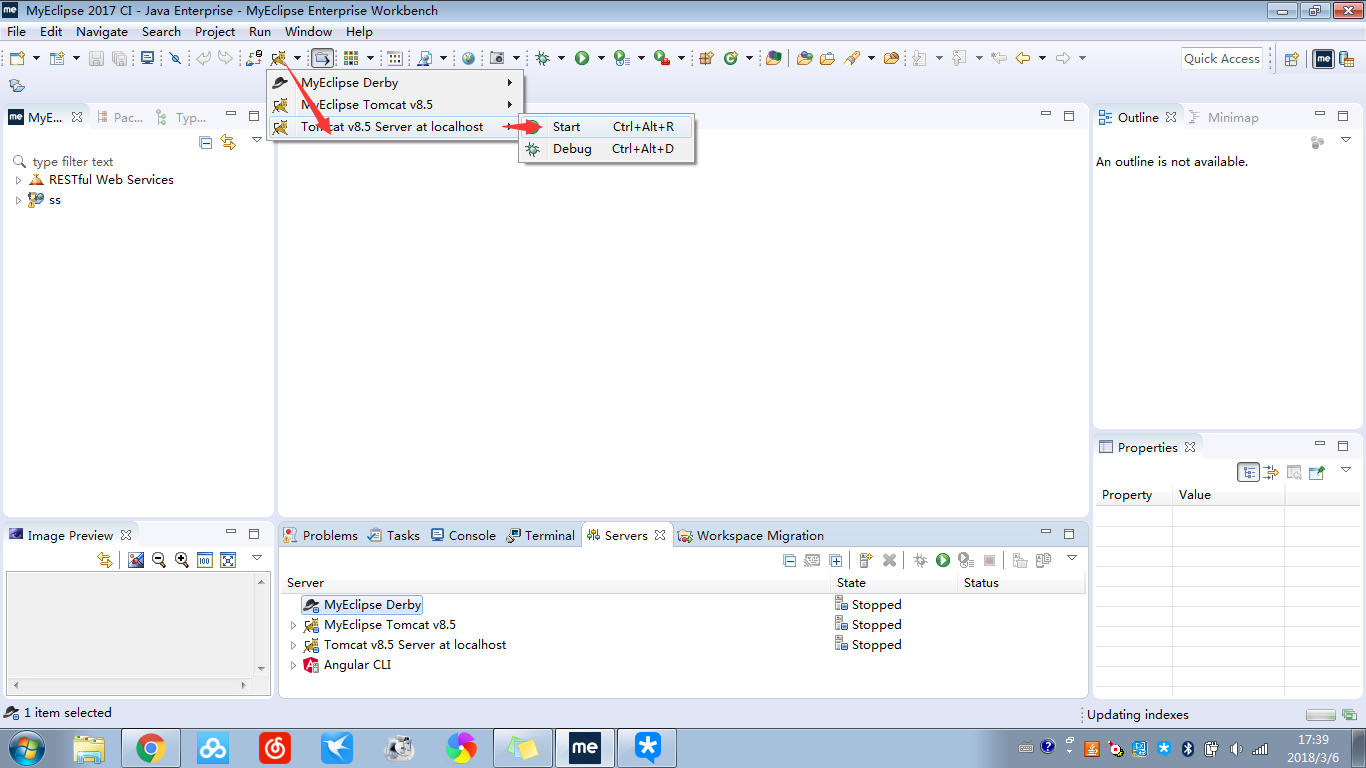Switch to the Terminal tab
Viewport: 1366px width, 768px height.
541,535
